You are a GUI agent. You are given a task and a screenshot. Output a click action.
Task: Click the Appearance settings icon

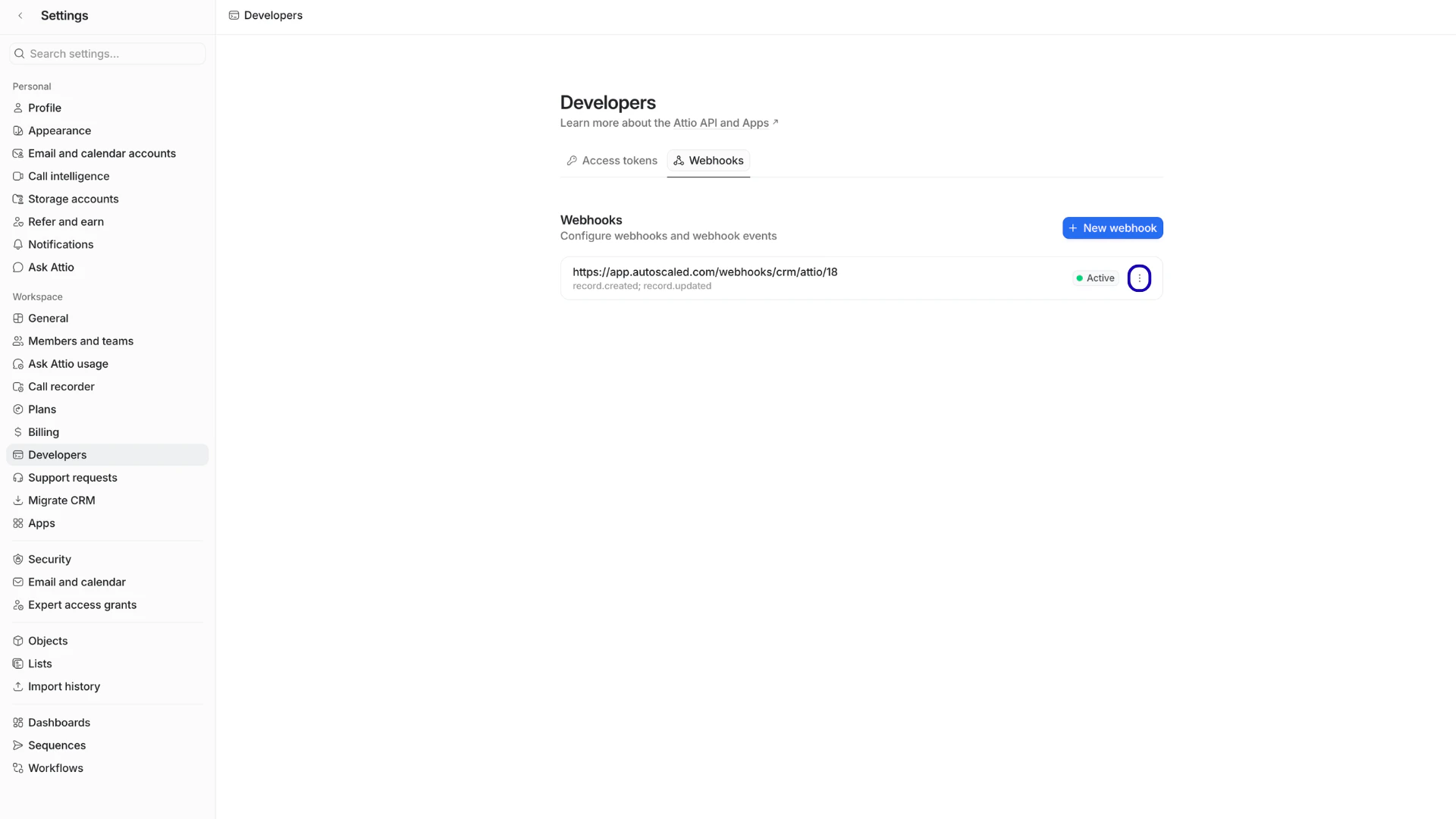click(x=18, y=130)
